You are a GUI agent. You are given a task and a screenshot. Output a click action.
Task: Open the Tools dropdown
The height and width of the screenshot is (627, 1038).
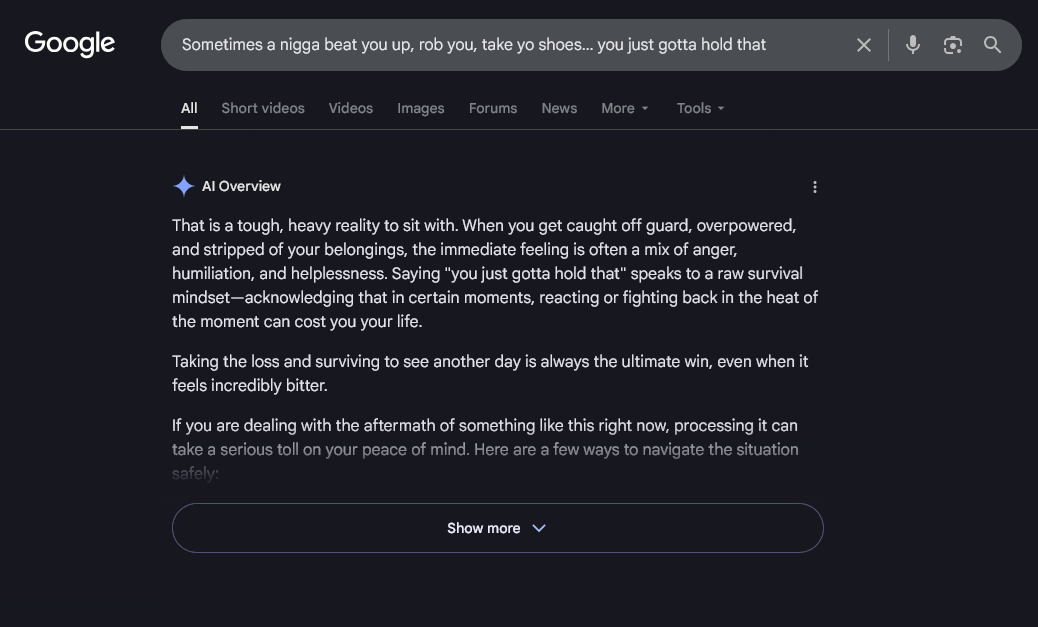pyautogui.click(x=700, y=108)
